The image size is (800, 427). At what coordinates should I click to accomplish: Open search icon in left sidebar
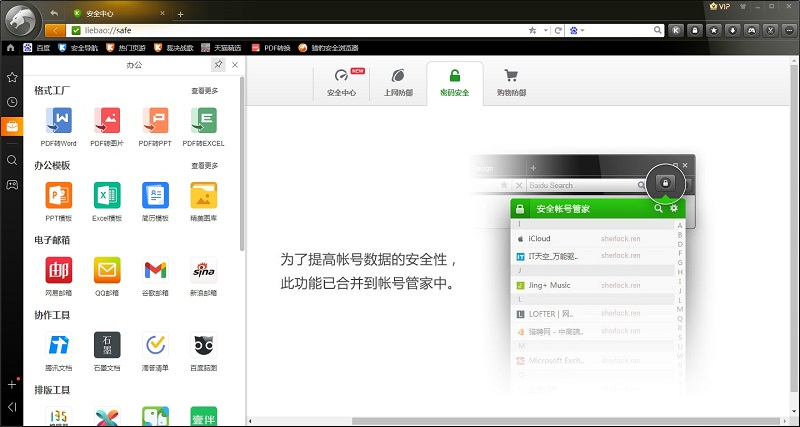click(12, 160)
